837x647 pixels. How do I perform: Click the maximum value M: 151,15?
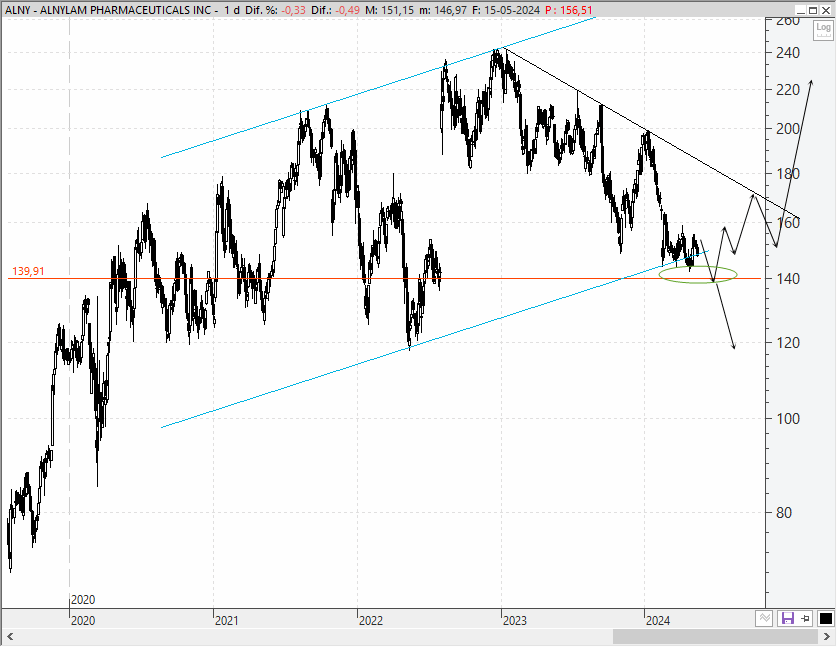click(390, 10)
